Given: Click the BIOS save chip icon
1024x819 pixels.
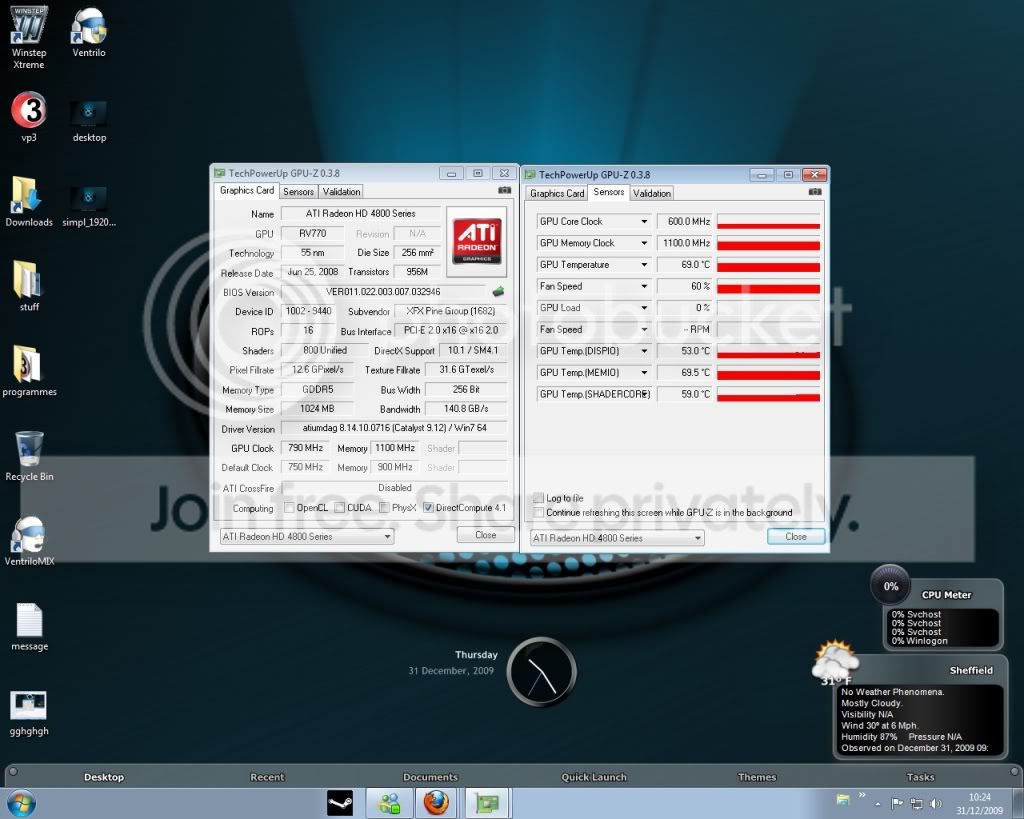Looking at the screenshot, I should pos(498,291).
